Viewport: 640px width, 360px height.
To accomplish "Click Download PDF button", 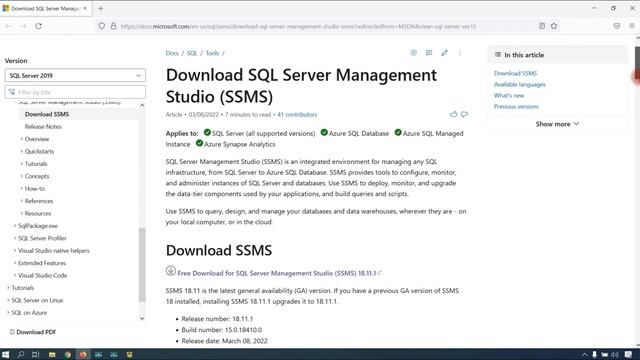I will 33,332.
